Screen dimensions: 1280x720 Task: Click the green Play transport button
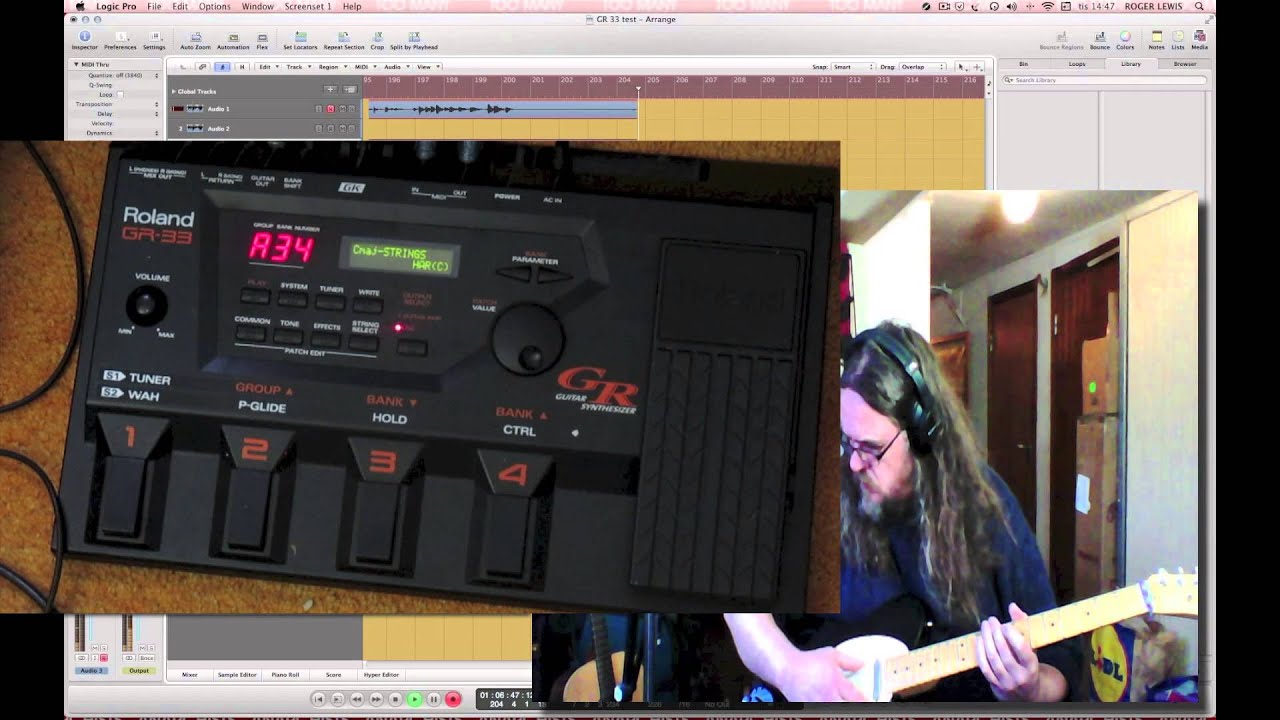pyautogui.click(x=414, y=700)
